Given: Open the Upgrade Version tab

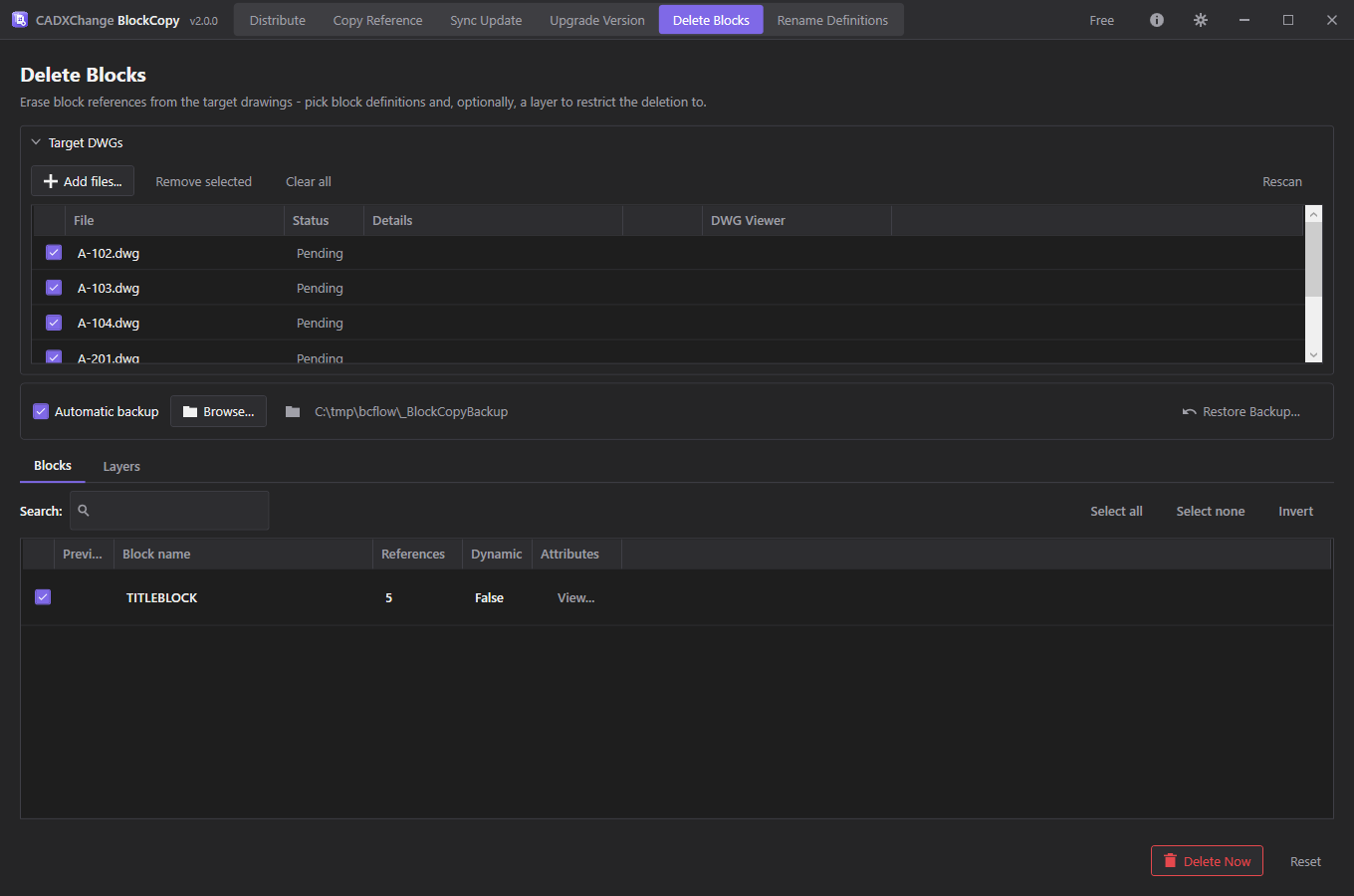Looking at the screenshot, I should click(597, 20).
